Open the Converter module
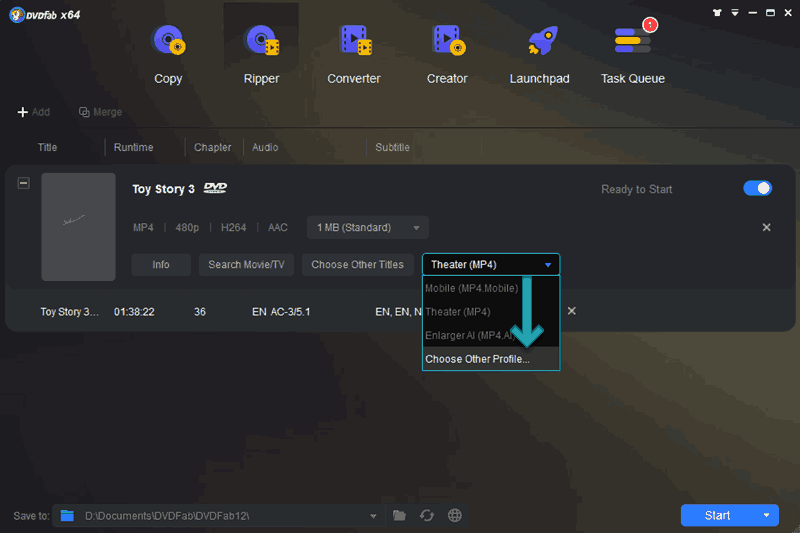The image size is (800, 533). click(354, 54)
